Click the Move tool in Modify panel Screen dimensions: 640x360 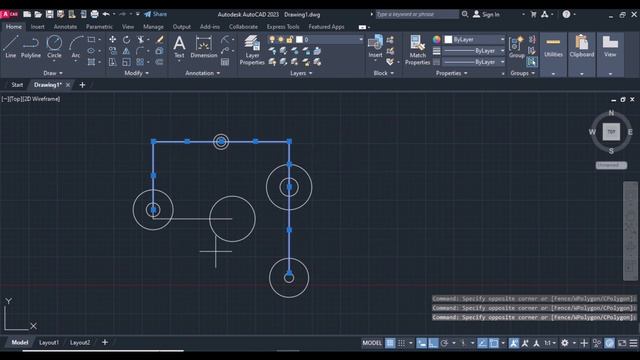point(112,40)
